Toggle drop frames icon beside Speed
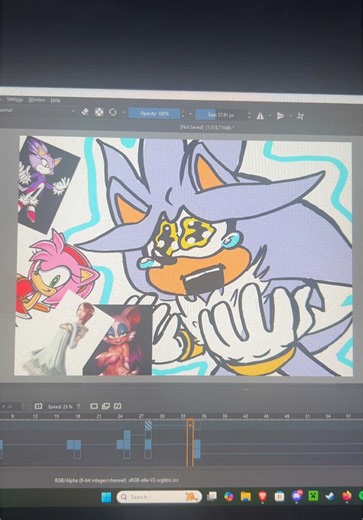This screenshot has height=520, width=363. pos(38,406)
